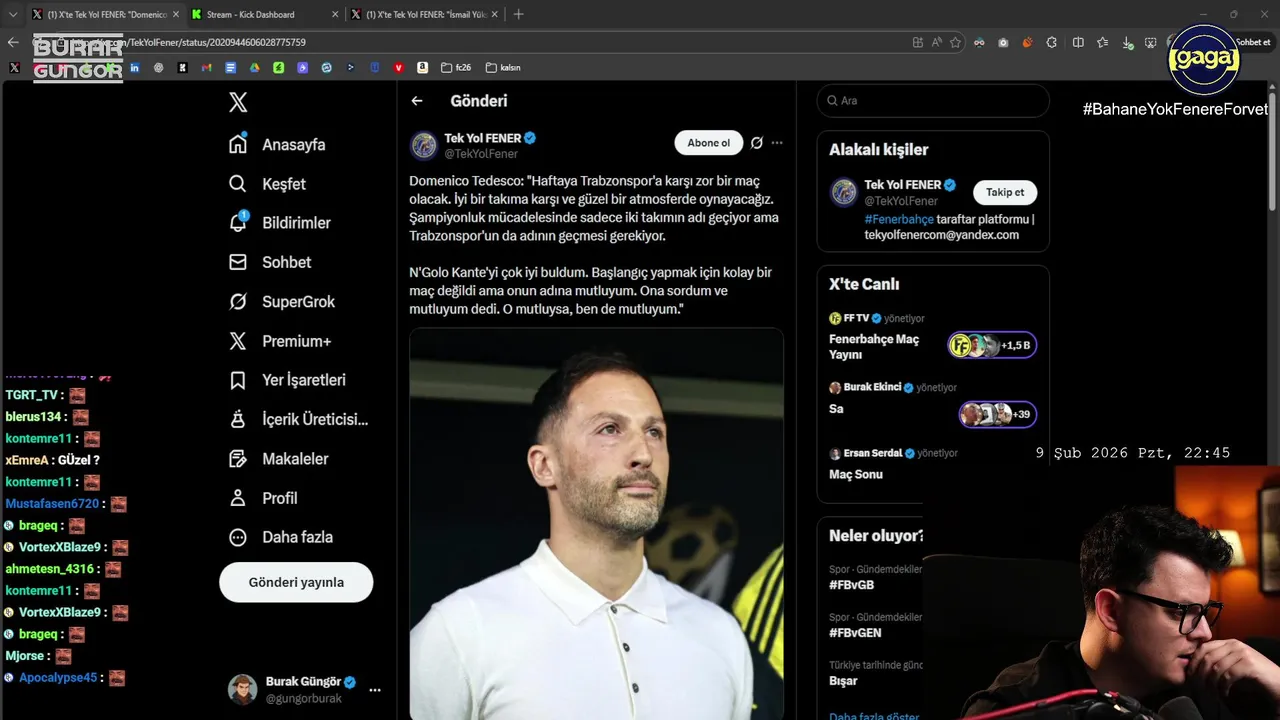The height and width of the screenshot is (720, 1280).
Task: Add page to favorites star
Action: [955, 42]
